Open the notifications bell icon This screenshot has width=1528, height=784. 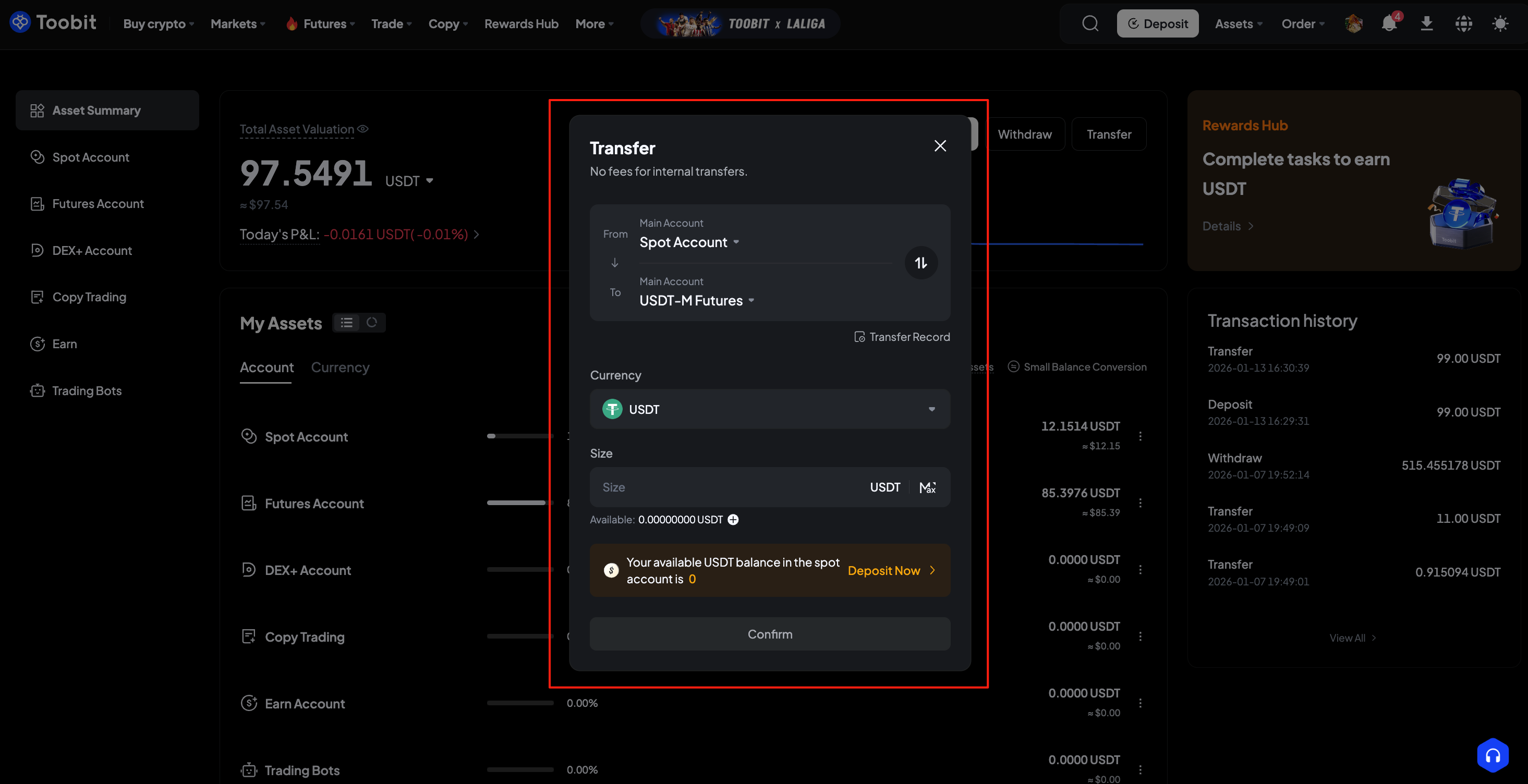point(1389,24)
